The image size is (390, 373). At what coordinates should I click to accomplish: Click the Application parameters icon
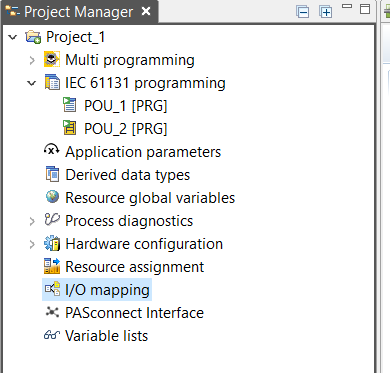tap(52, 150)
